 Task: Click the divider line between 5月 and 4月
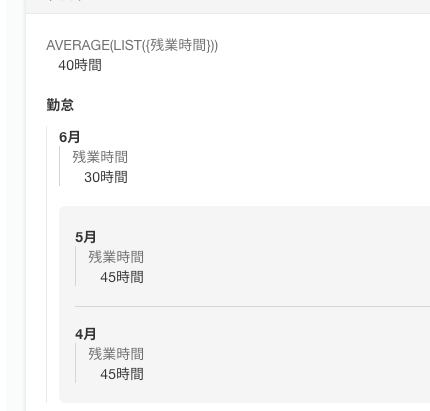252,306
